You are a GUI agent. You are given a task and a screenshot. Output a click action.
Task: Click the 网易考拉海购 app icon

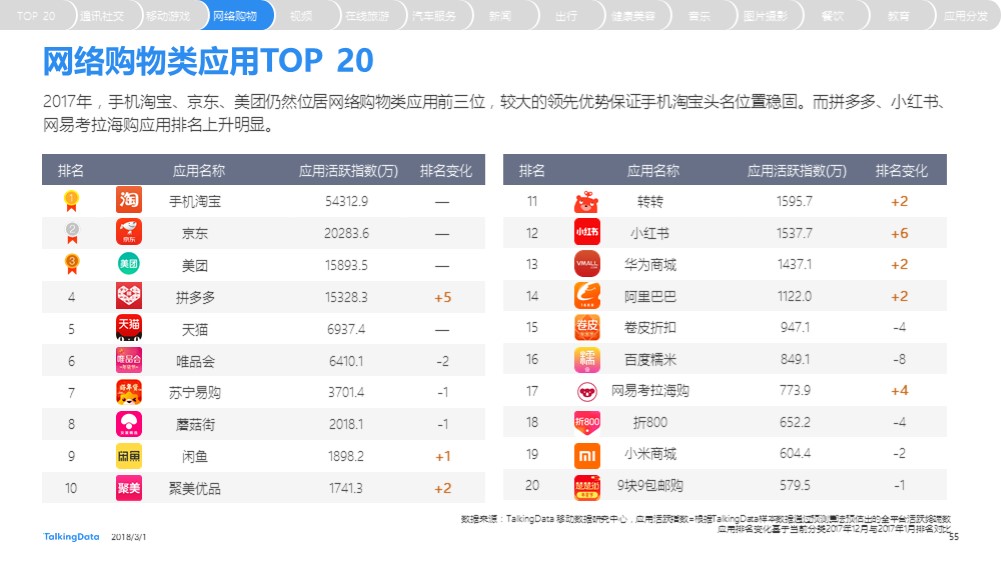[587, 391]
